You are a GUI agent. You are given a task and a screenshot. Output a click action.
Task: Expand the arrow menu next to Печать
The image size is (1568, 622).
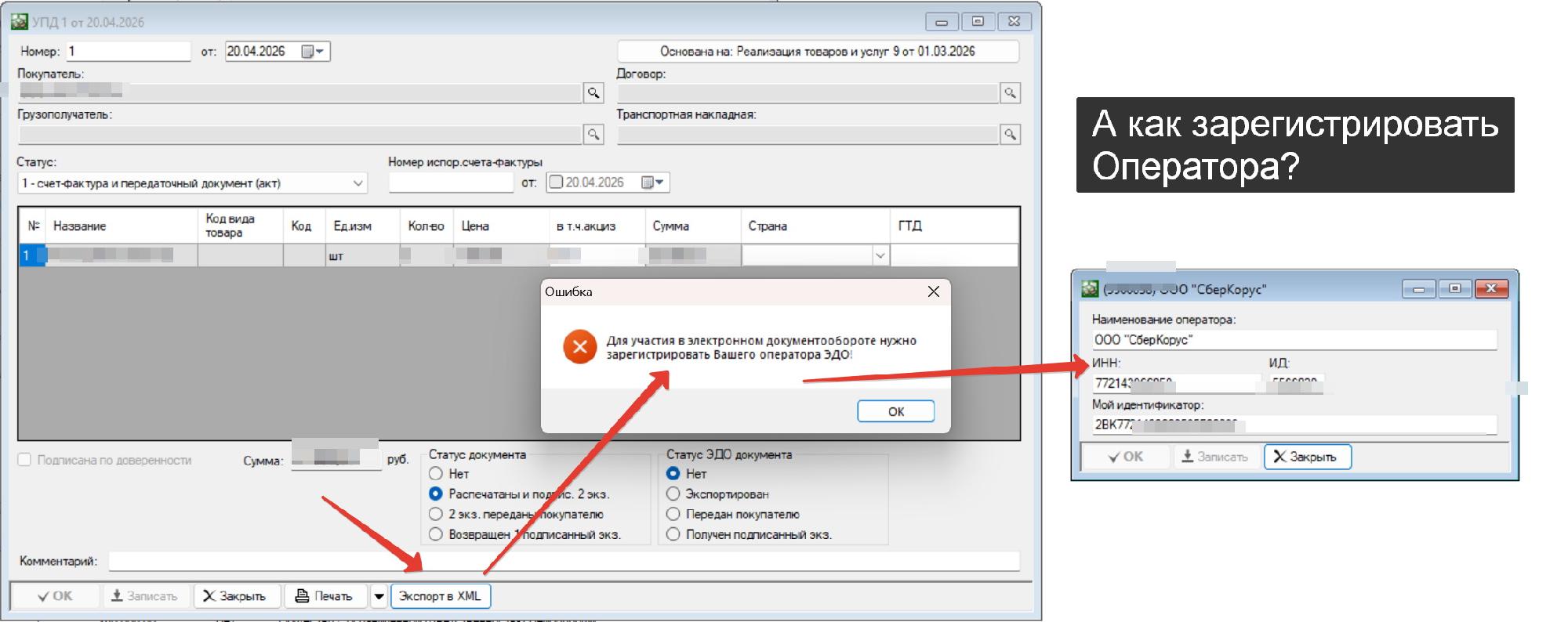pyautogui.click(x=379, y=596)
